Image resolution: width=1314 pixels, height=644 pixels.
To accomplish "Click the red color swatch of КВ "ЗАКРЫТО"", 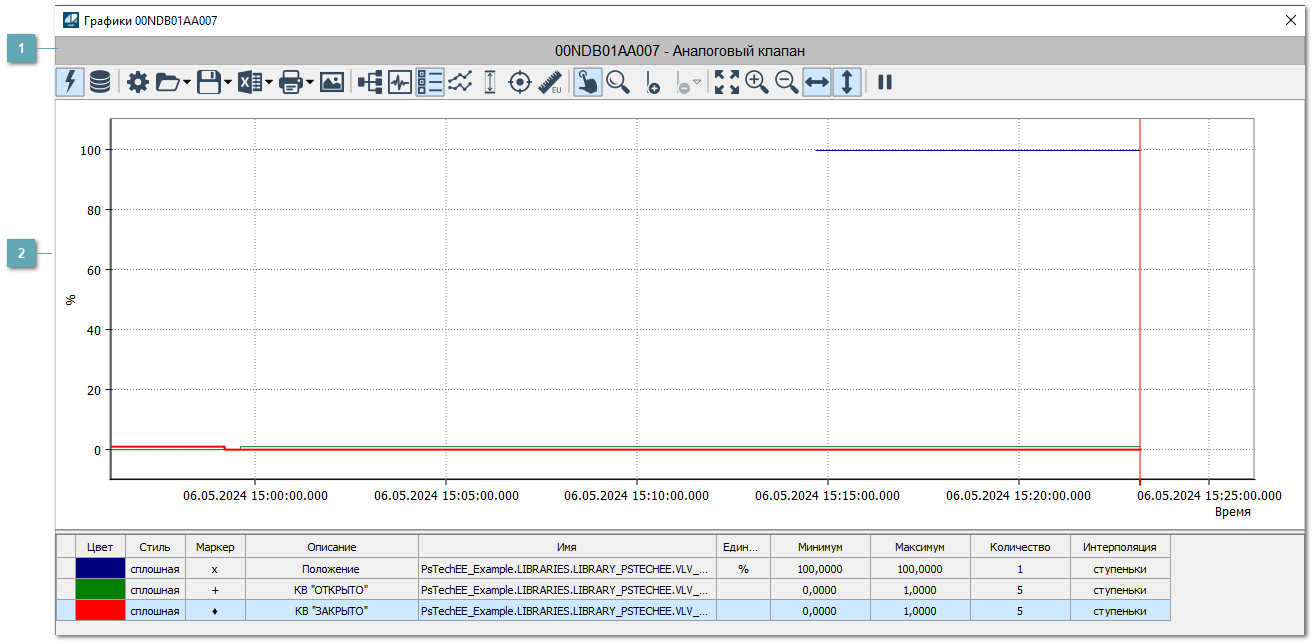I will [x=100, y=610].
